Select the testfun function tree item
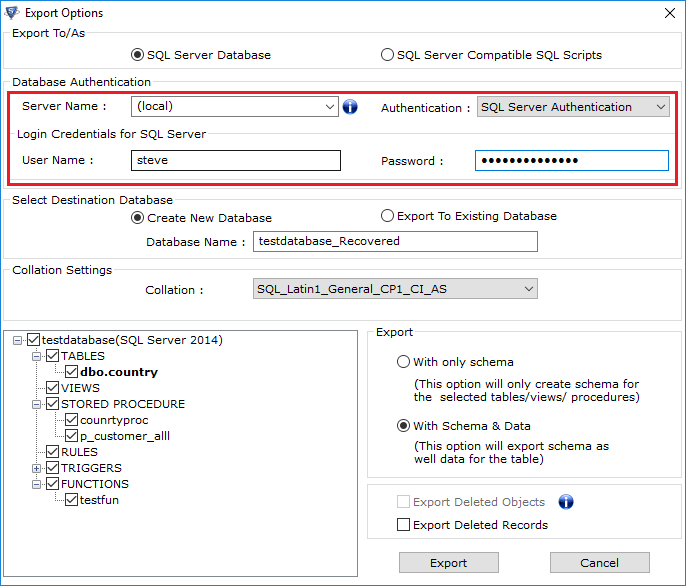Image resolution: width=686 pixels, height=586 pixels. pos(99,500)
